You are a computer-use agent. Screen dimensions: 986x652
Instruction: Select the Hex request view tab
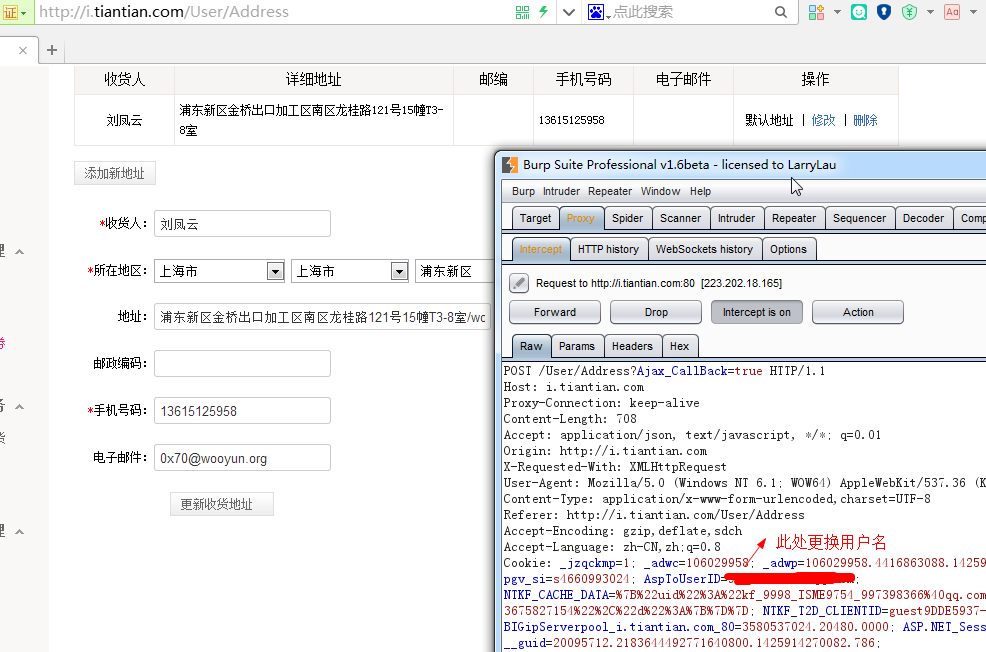click(679, 346)
